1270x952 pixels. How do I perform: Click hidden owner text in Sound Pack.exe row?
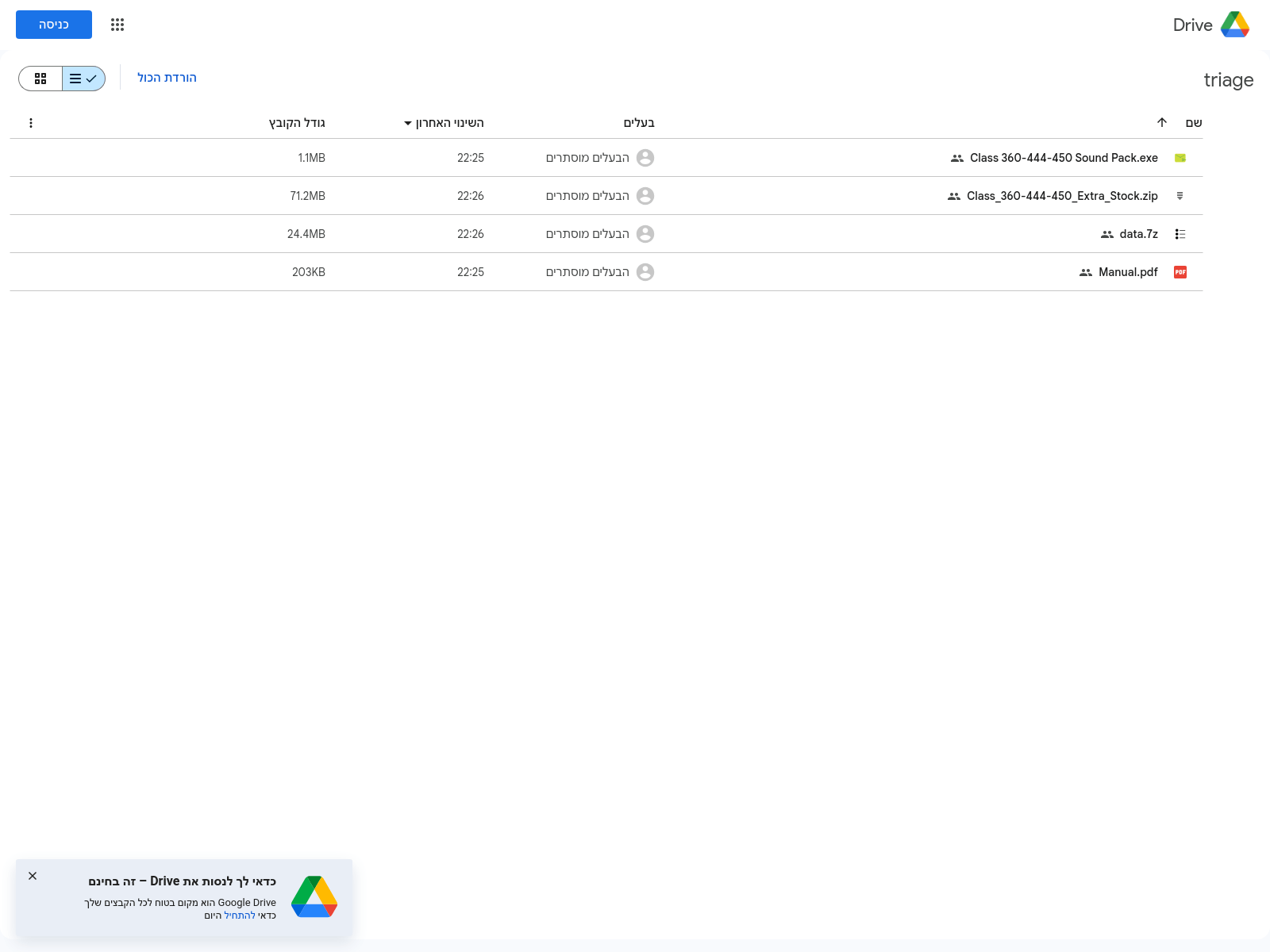tap(587, 158)
